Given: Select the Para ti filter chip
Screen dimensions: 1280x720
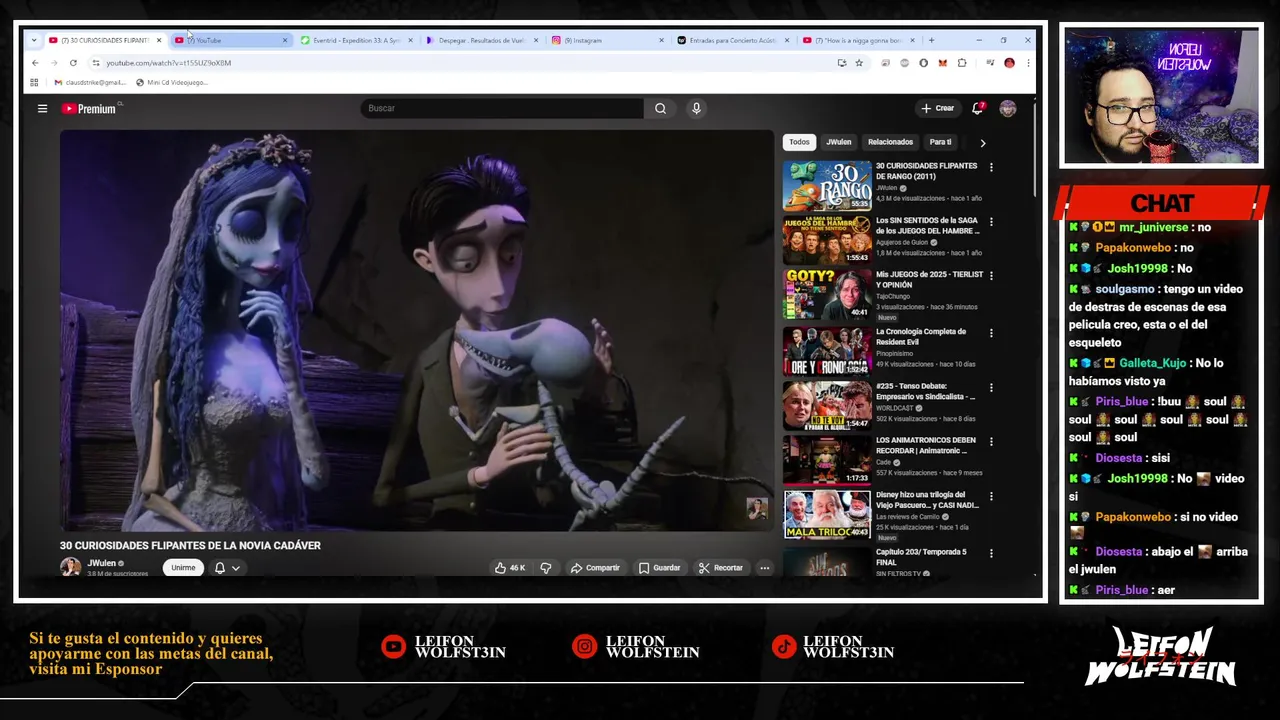Looking at the screenshot, I should pyautogui.click(x=941, y=142).
